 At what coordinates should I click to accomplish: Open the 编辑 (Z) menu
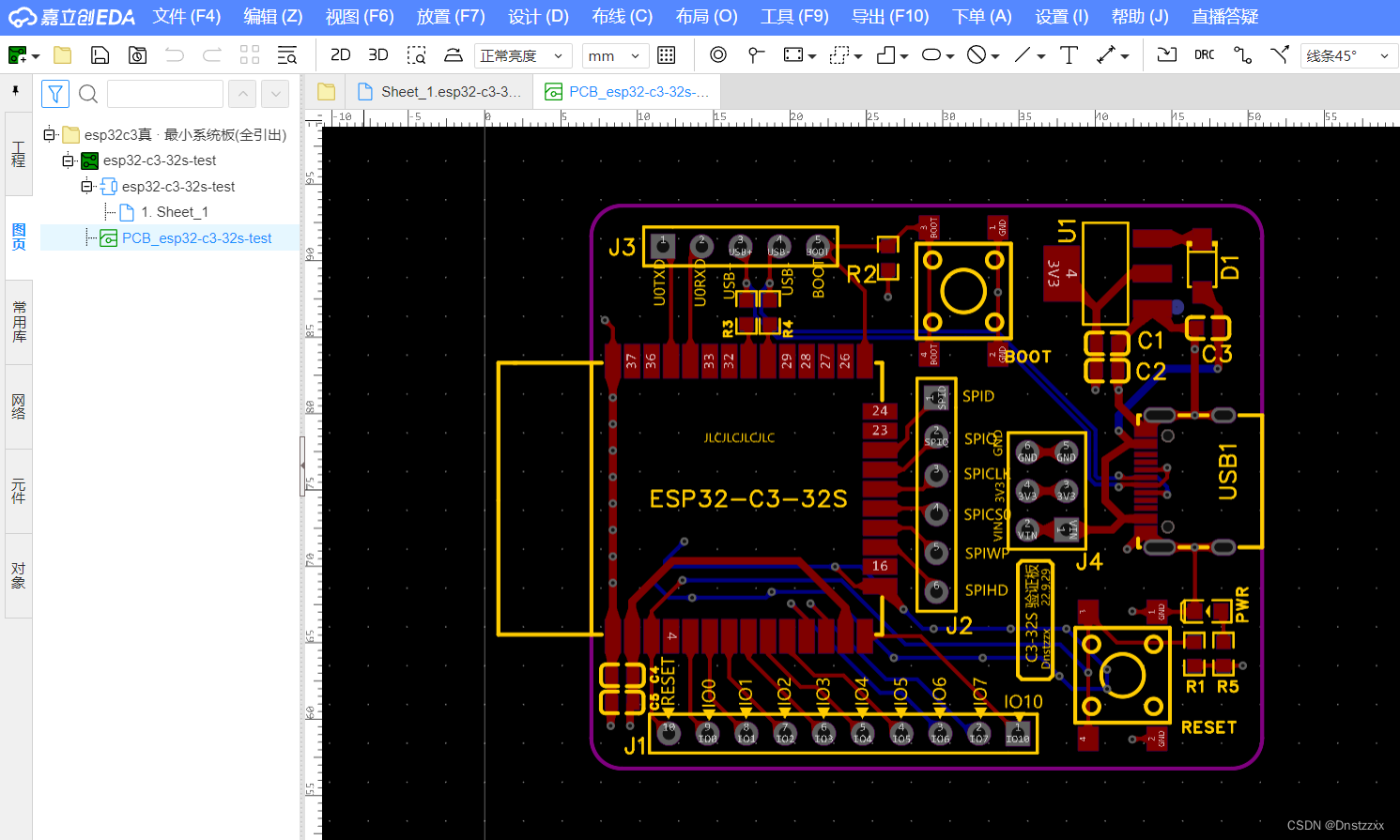coord(273,17)
